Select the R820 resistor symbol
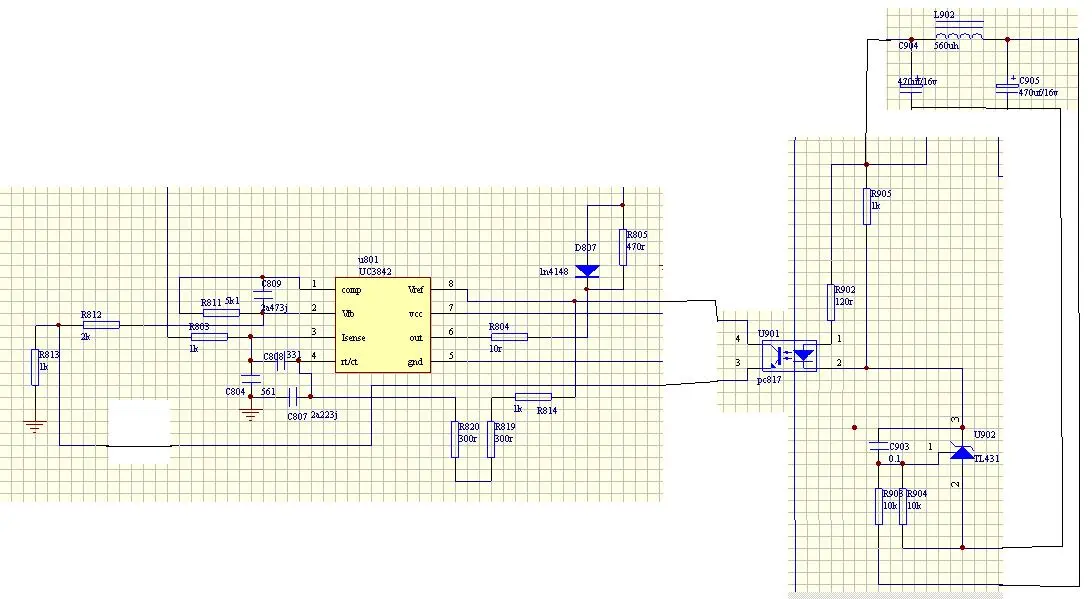The width and height of the screenshot is (1092, 599). click(455, 439)
